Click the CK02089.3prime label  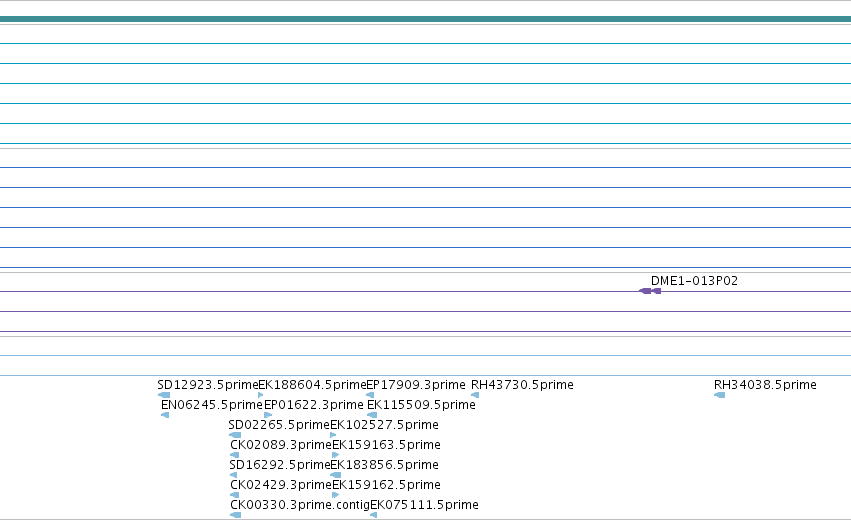[x=281, y=445]
